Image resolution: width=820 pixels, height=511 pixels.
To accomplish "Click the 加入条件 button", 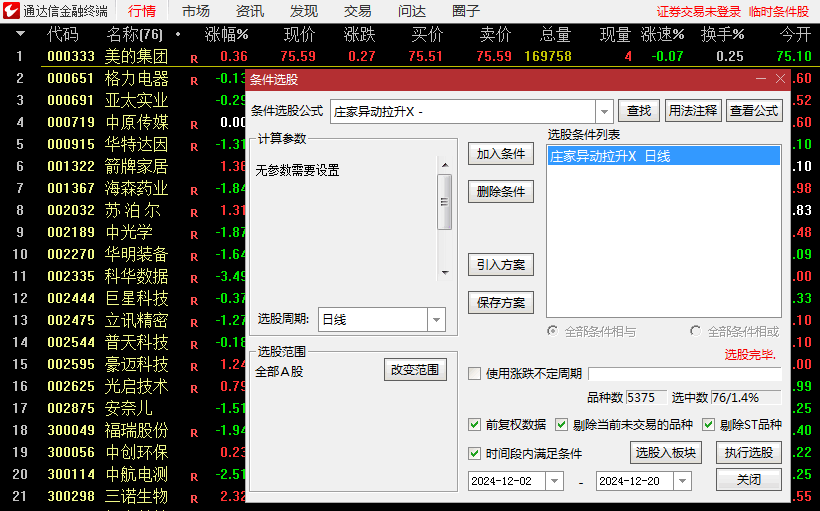I will point(501,154).
